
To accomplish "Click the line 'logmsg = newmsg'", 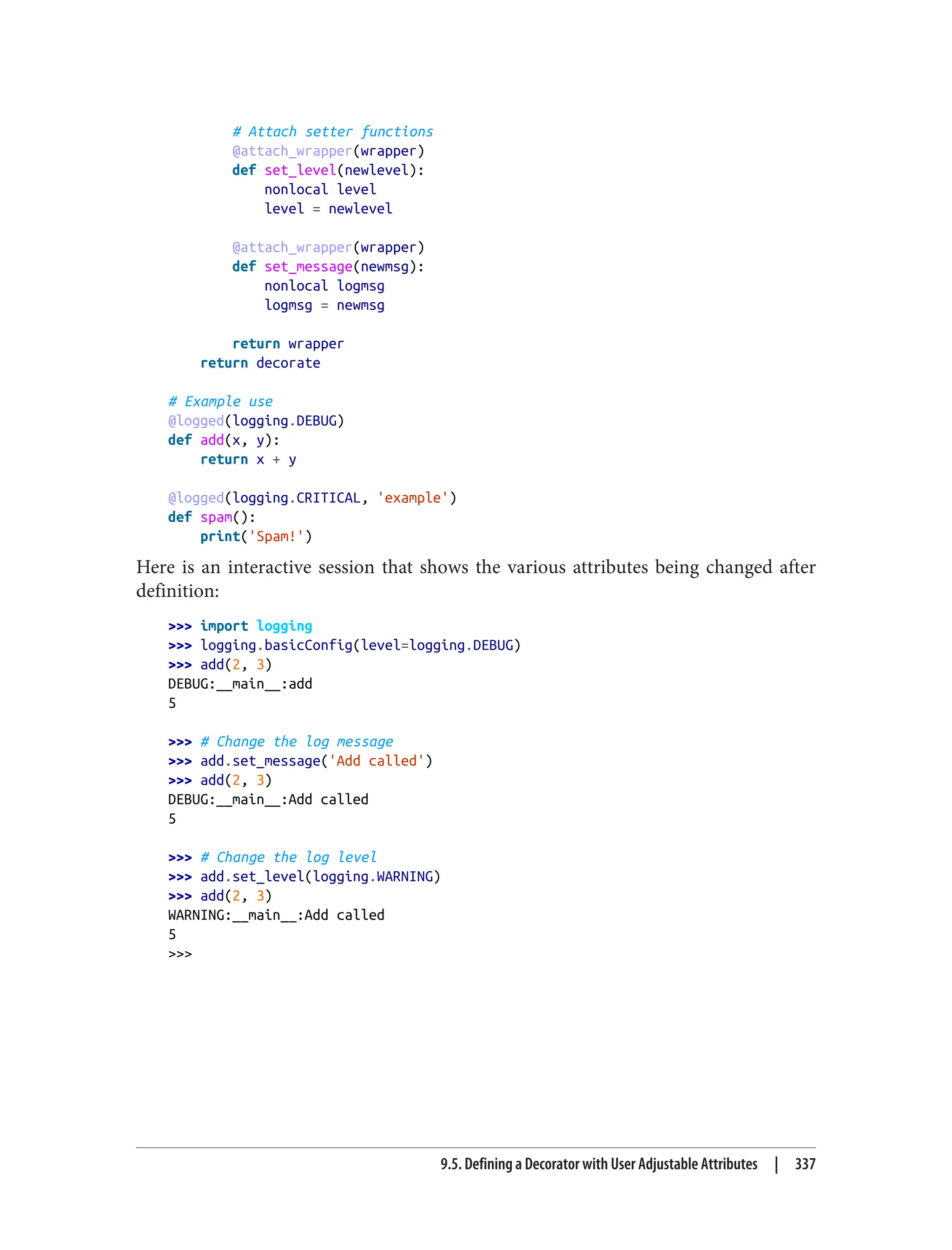I will [x=324, y=305].
